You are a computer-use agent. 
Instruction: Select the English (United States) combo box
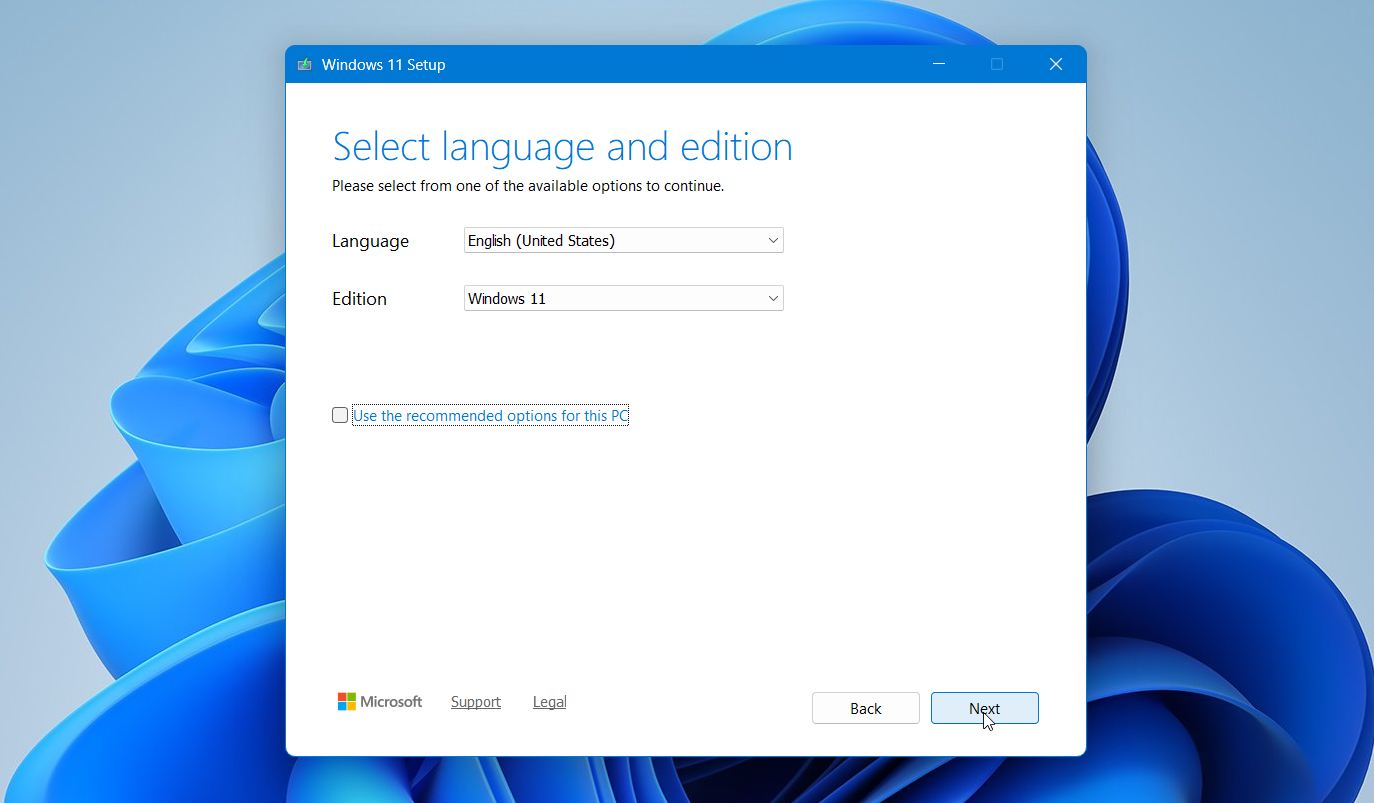pos(610,241)
